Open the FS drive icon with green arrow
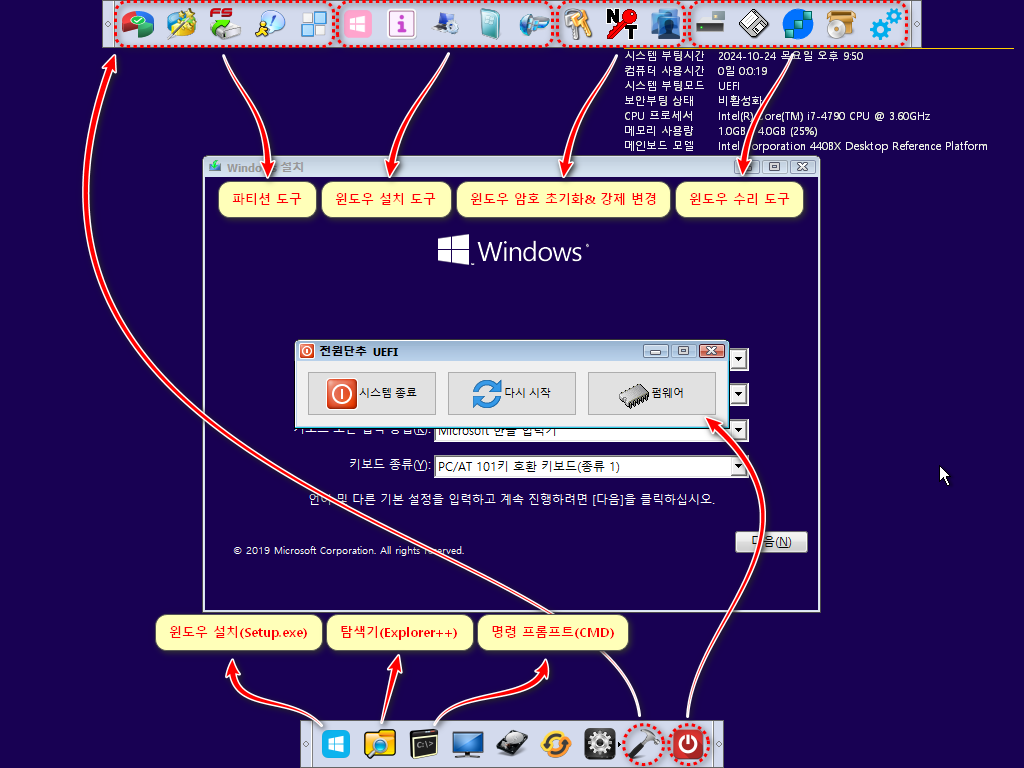1024x768 pixels. 225,24
